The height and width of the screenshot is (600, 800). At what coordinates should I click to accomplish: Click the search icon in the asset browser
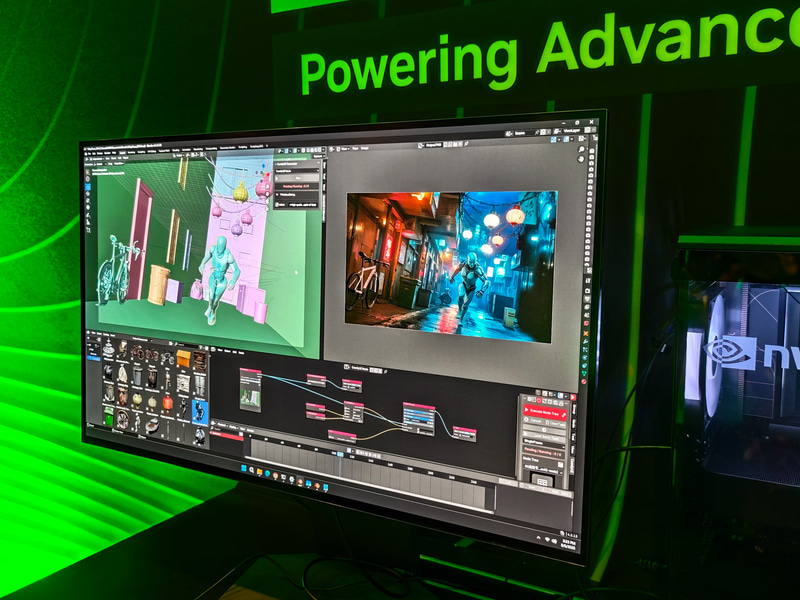pyautogui.click(x=175, y=343)
